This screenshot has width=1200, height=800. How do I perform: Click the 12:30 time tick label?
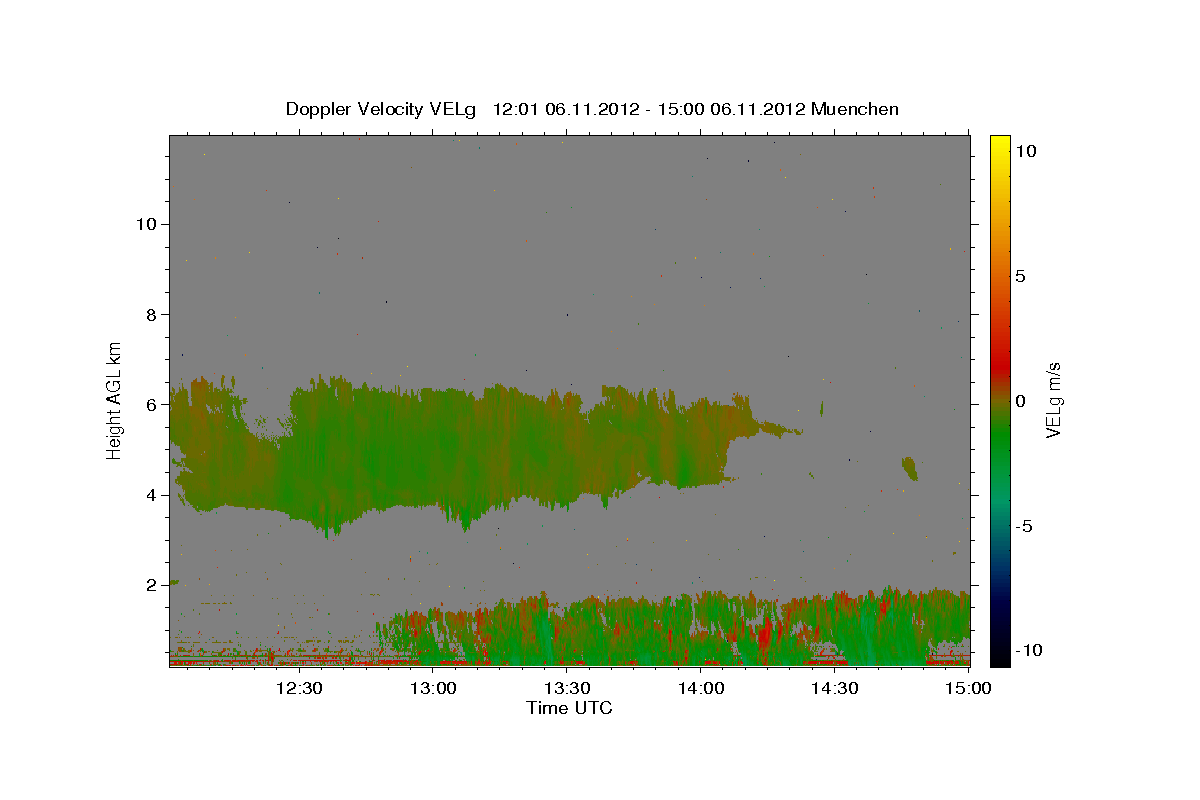pyautogui.click(x=299, y=688)
